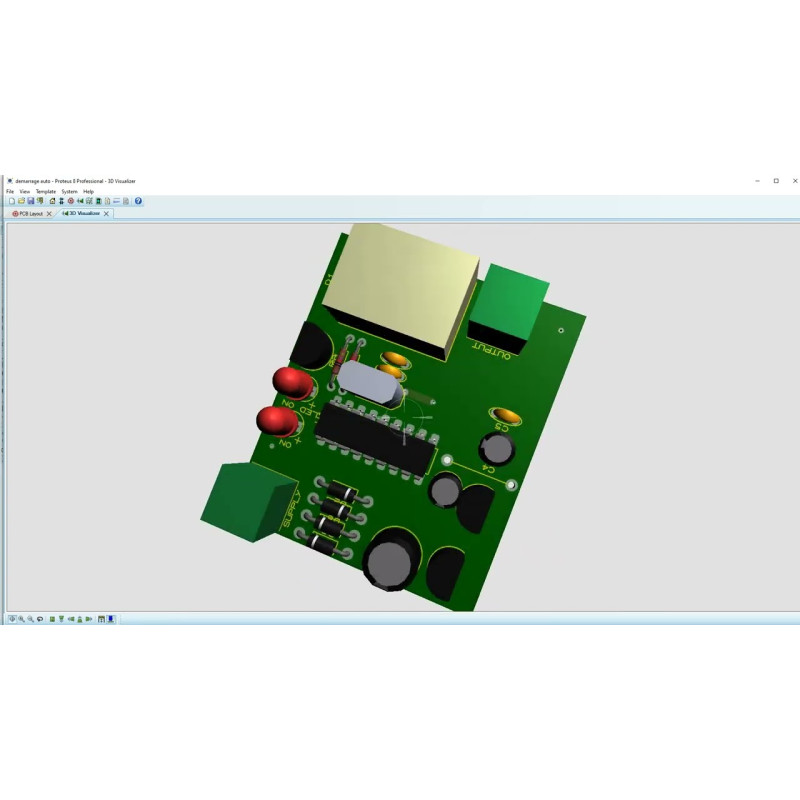Image resolution: width=800 pixels, height=800 pixels.
Task: Open PCB Layout from the red toolbar icon
Action: tap(71, 201)
